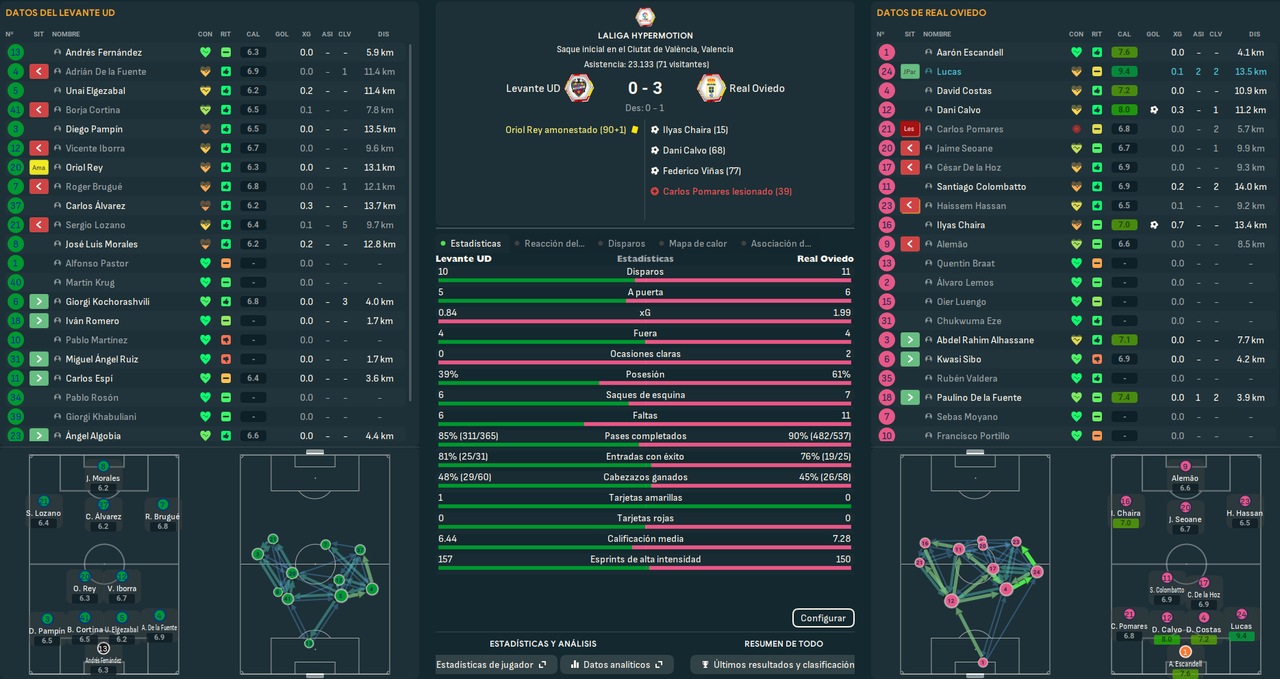Viewport: 1280px width, 679px height.
Task: Click condition heart icon for Aarón Escandell
Action: 1076,52
